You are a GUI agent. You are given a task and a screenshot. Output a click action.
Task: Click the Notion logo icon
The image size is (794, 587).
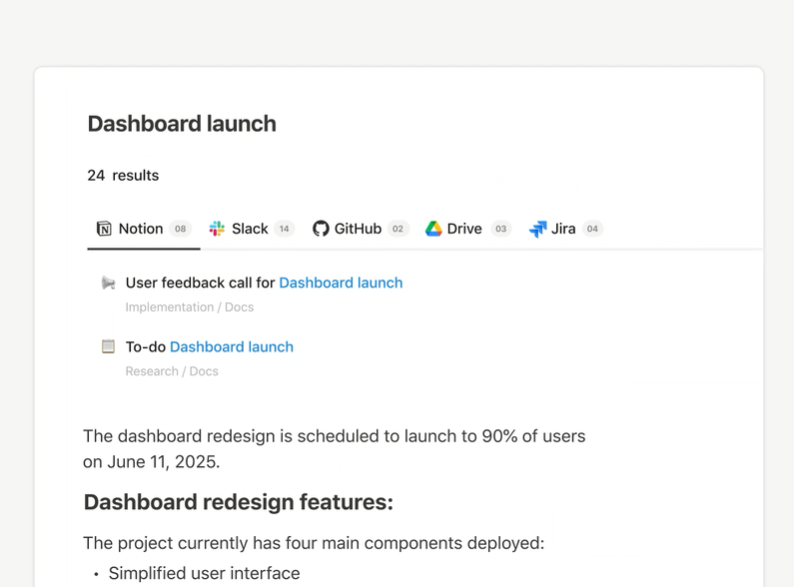tap(104, 229)
